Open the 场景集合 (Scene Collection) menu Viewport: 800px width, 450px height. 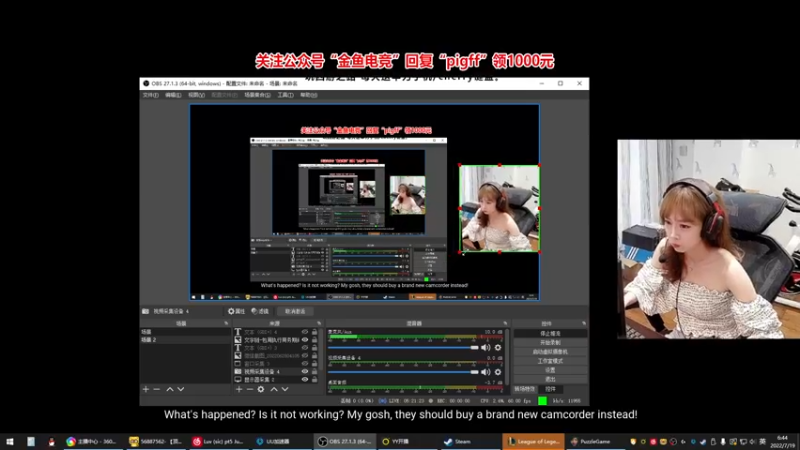click(257, 95)
